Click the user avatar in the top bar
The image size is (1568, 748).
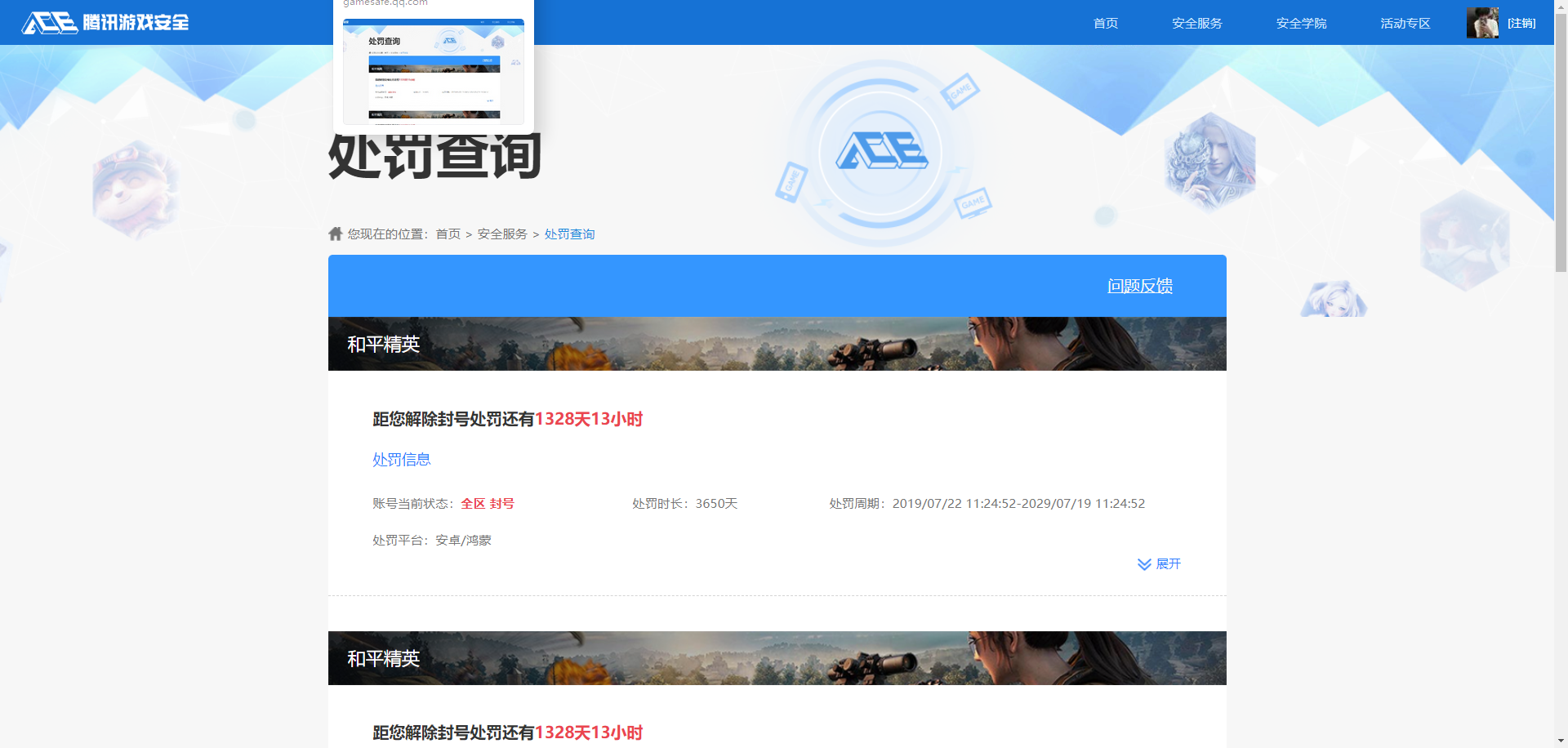1482,22
